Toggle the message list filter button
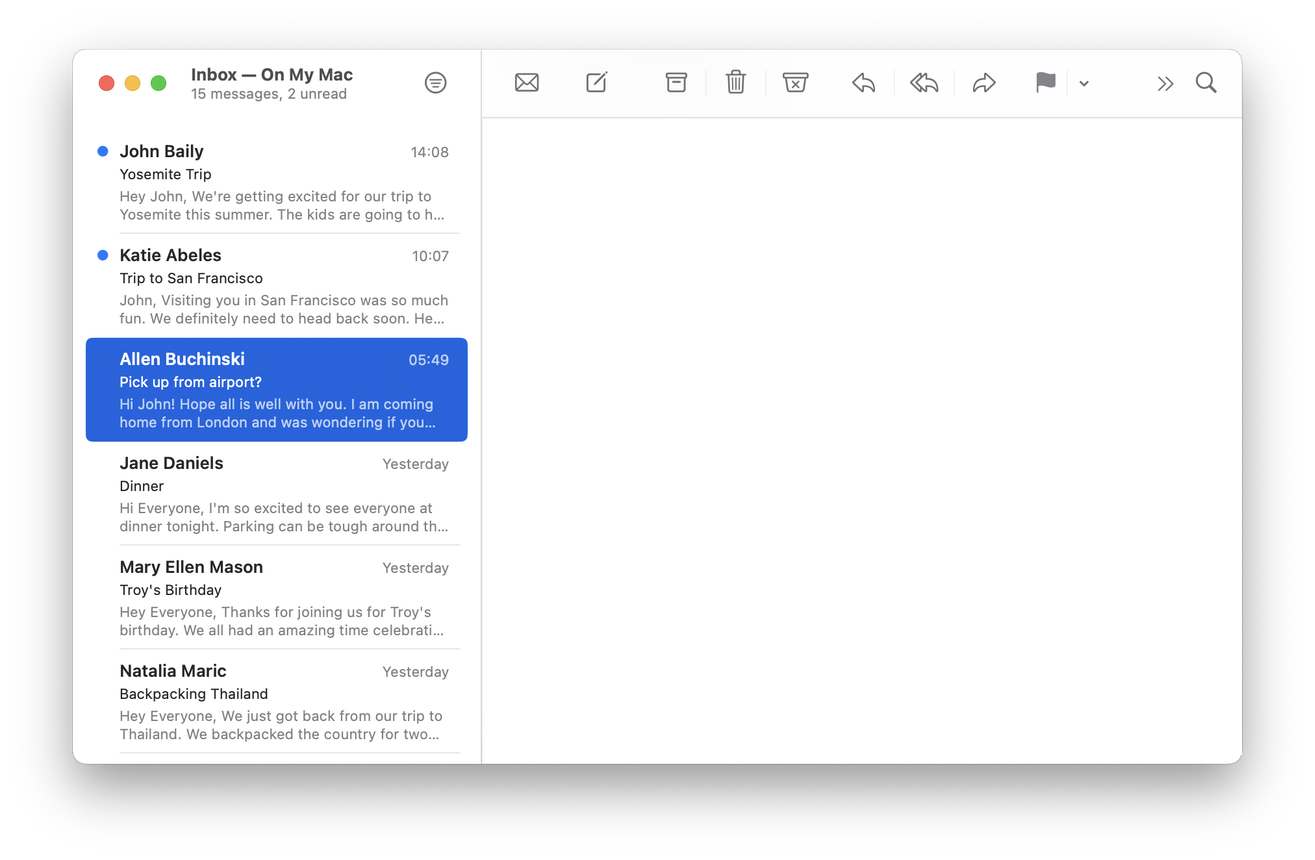1315x860 pixels. 435,83
